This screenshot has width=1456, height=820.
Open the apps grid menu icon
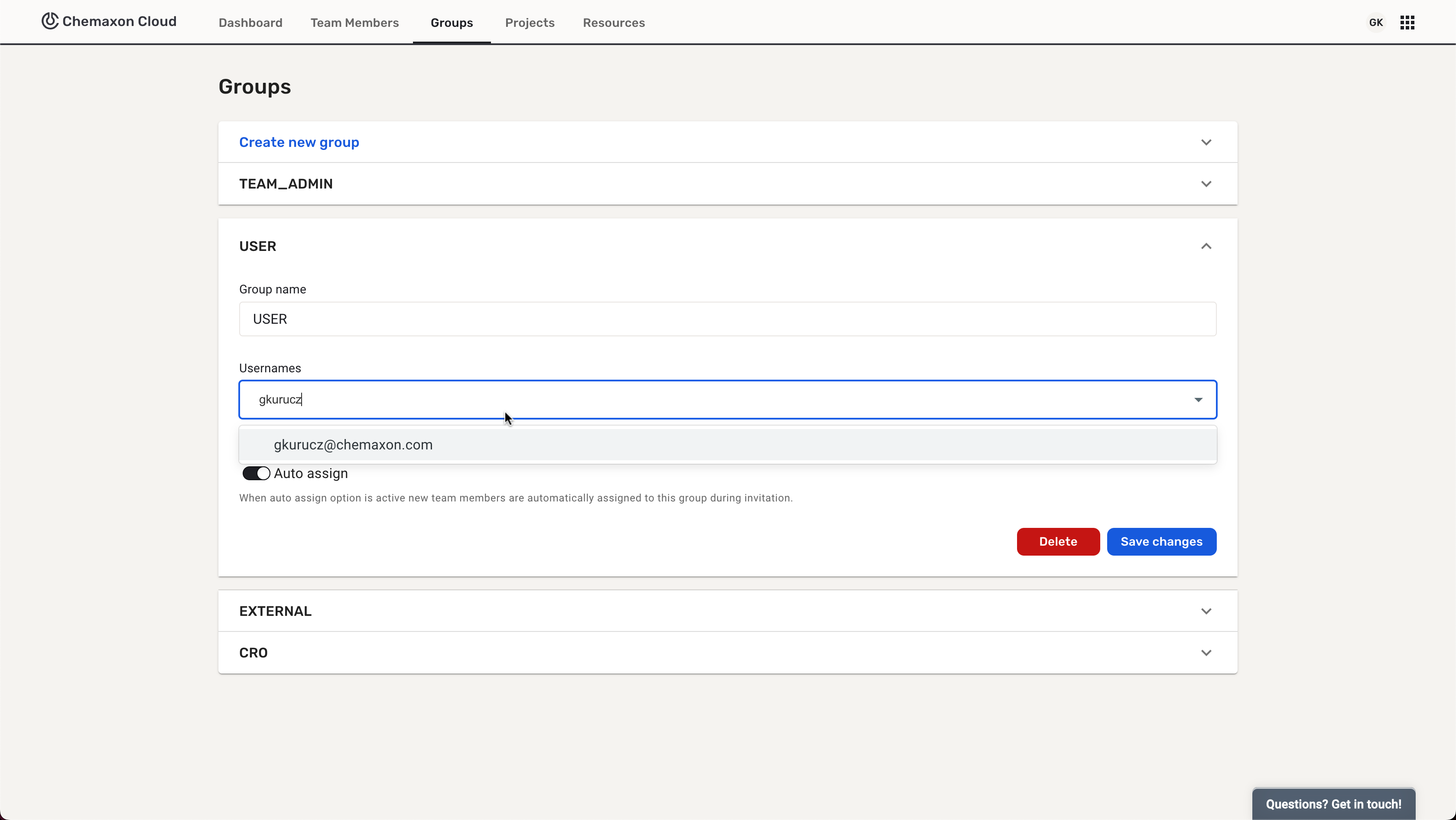tap(1407, 23)
